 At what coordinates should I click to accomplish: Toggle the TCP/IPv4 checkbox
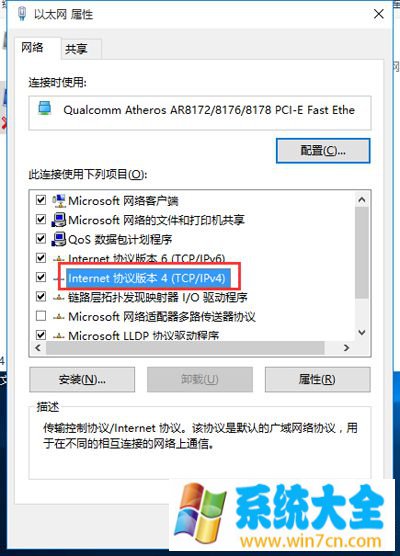[x=41, y=277]
